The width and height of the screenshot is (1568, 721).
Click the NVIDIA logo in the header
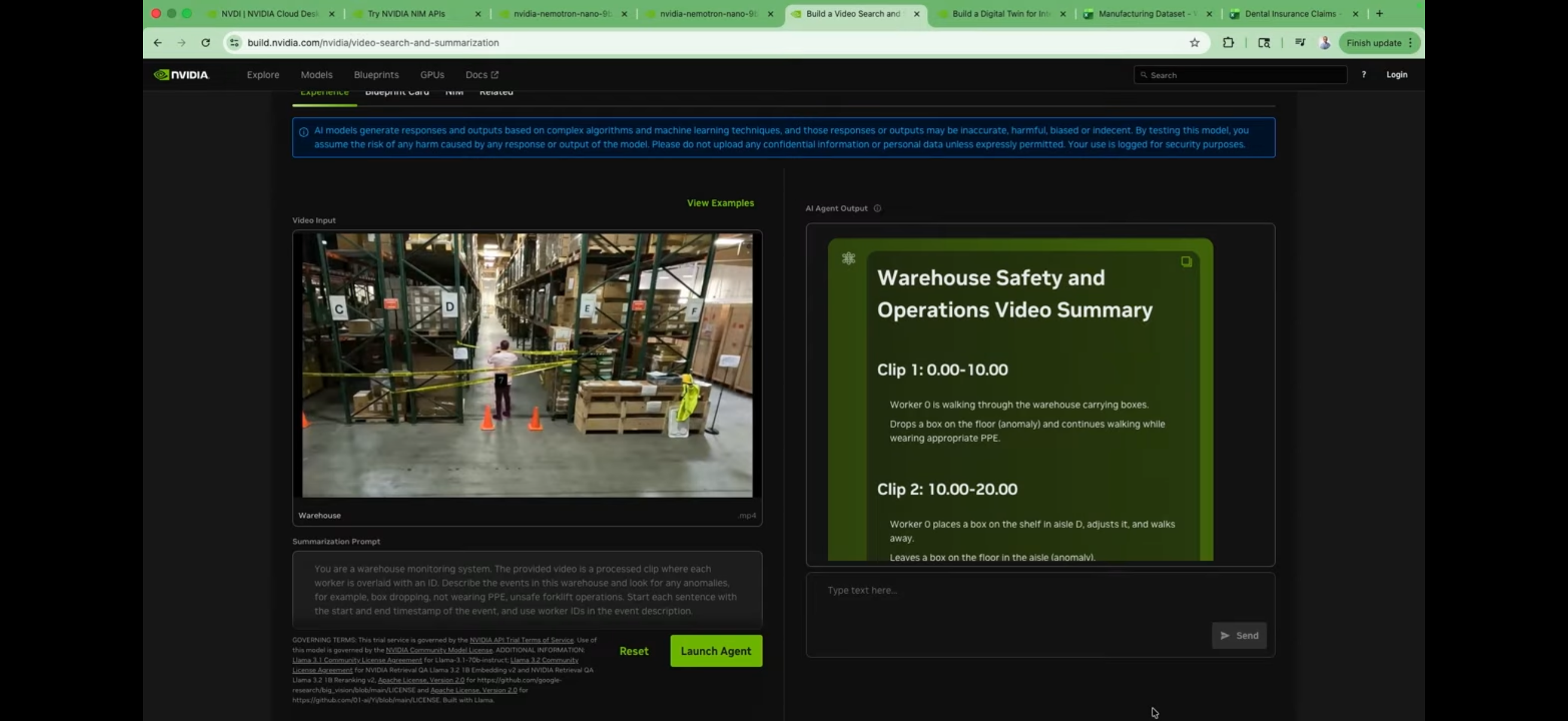click(x=181, y=75)
